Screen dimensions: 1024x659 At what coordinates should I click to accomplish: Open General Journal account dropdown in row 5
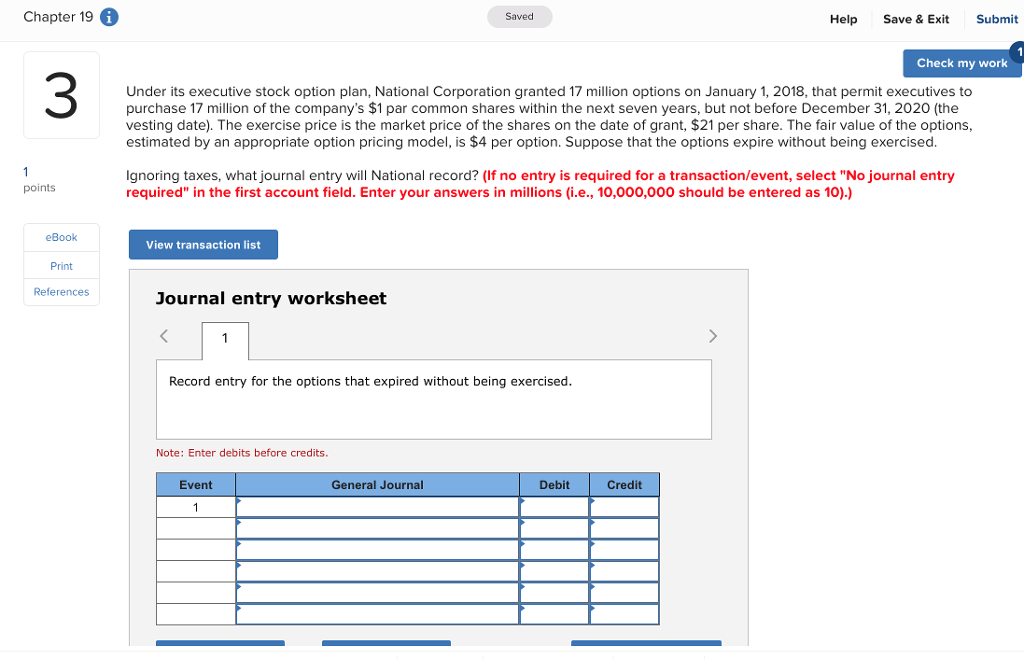point(377,593)
